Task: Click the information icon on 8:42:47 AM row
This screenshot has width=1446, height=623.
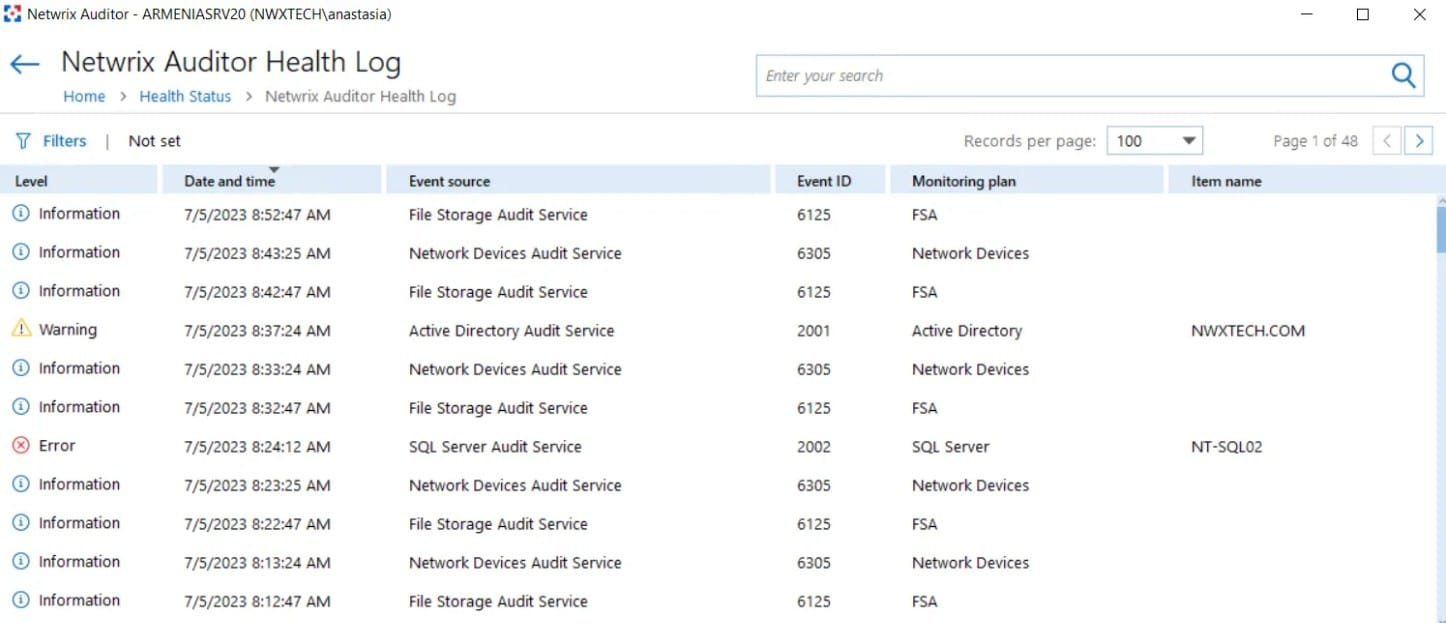Action: tap(21, 290)
